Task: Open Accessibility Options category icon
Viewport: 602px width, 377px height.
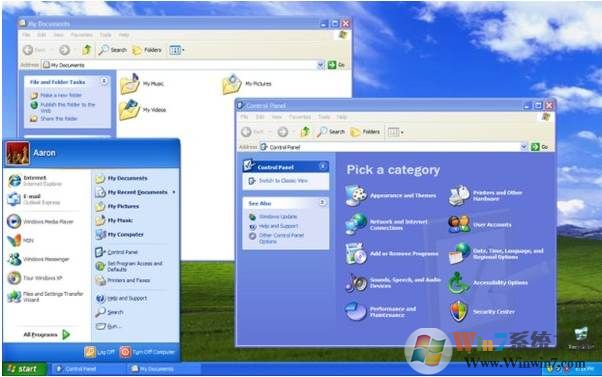Action: point(459,283)
